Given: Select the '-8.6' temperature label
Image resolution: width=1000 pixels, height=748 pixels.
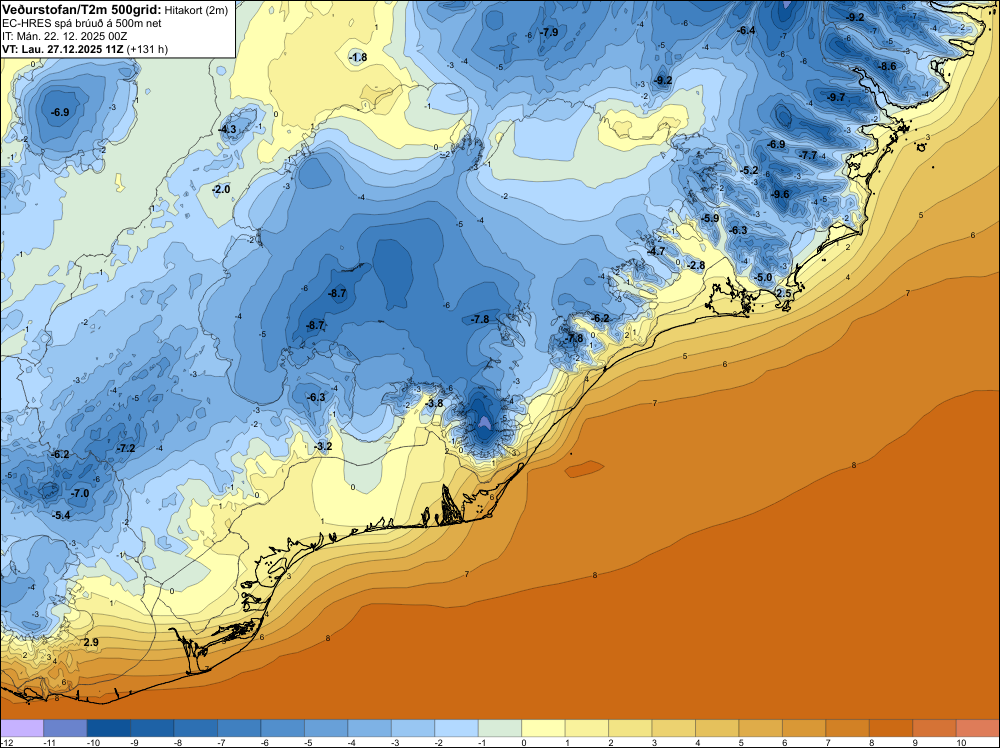Looking at the screenshot, I should pyautogui.click(x=887, y=66).
